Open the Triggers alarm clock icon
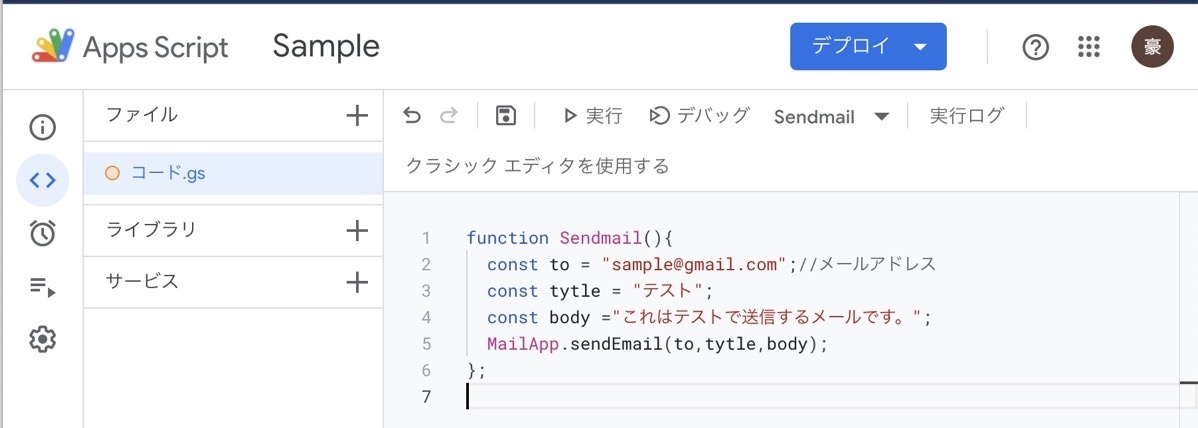1198x428 pixels. pyautogui.click(x=43, y=232)
